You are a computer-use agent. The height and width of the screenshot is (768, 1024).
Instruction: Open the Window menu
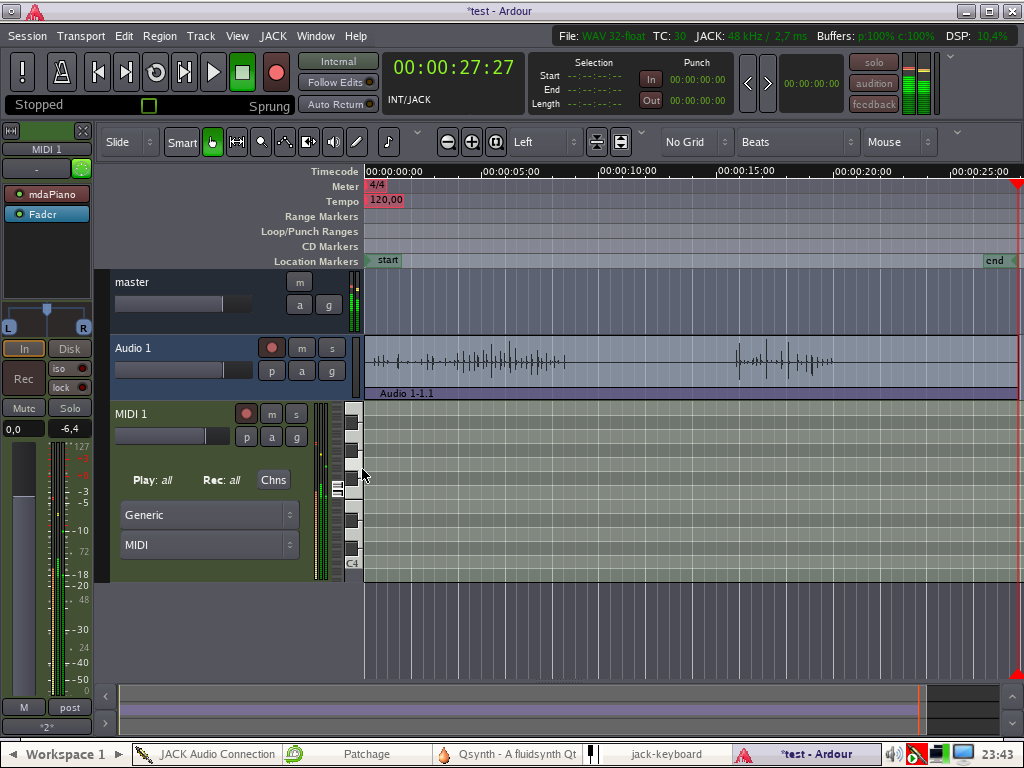(315, 36)
